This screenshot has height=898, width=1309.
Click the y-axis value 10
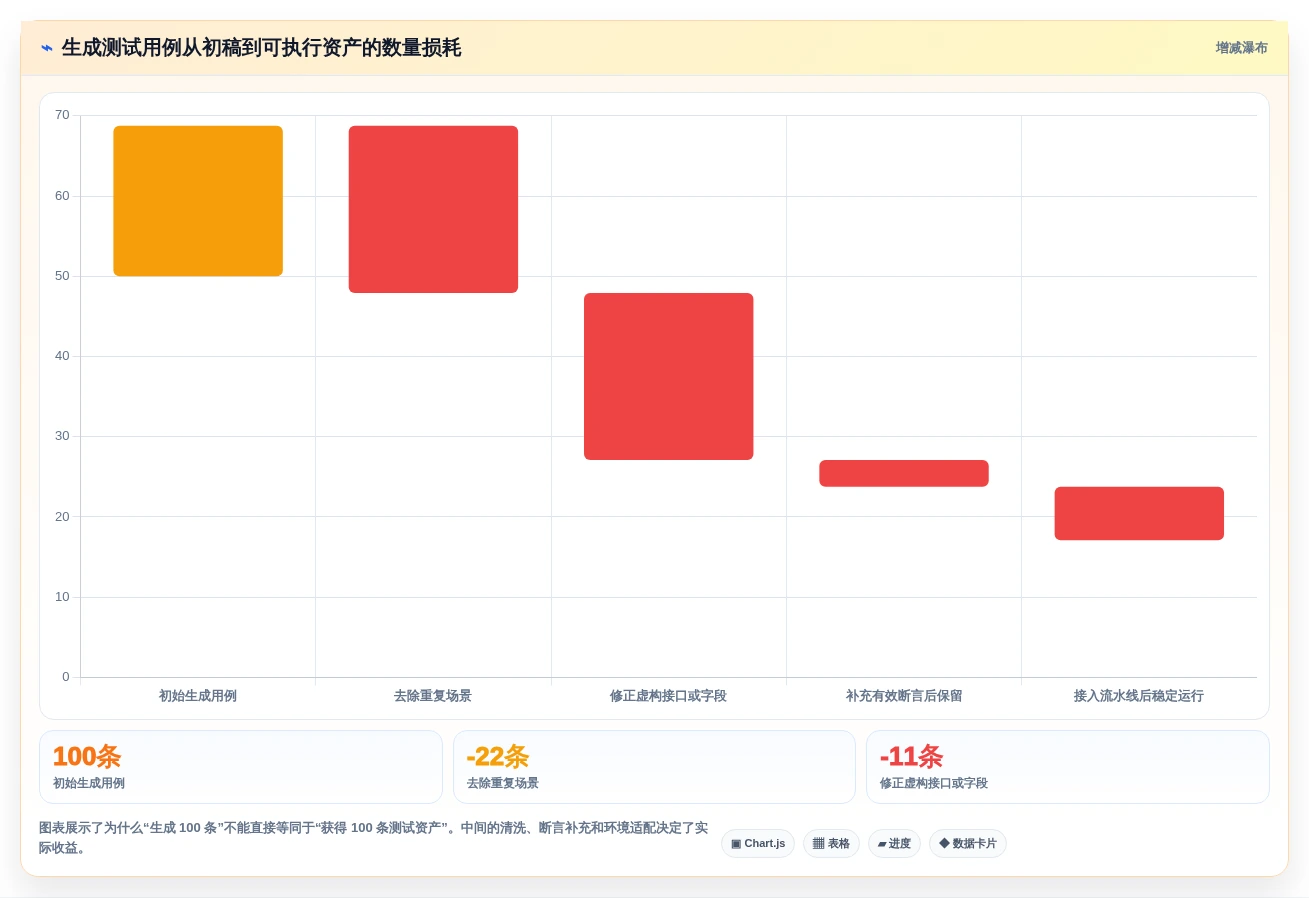point(62,597)
